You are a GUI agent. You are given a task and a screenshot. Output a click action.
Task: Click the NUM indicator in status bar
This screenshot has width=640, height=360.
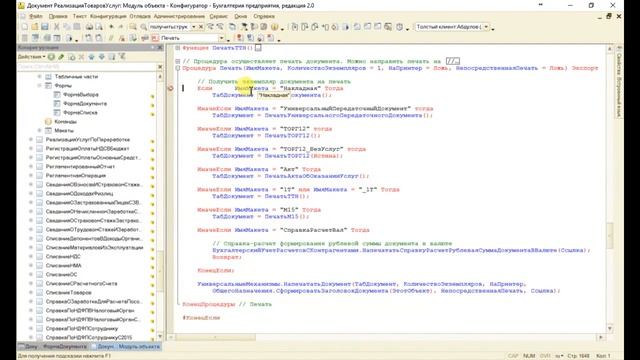click(529, 356)
